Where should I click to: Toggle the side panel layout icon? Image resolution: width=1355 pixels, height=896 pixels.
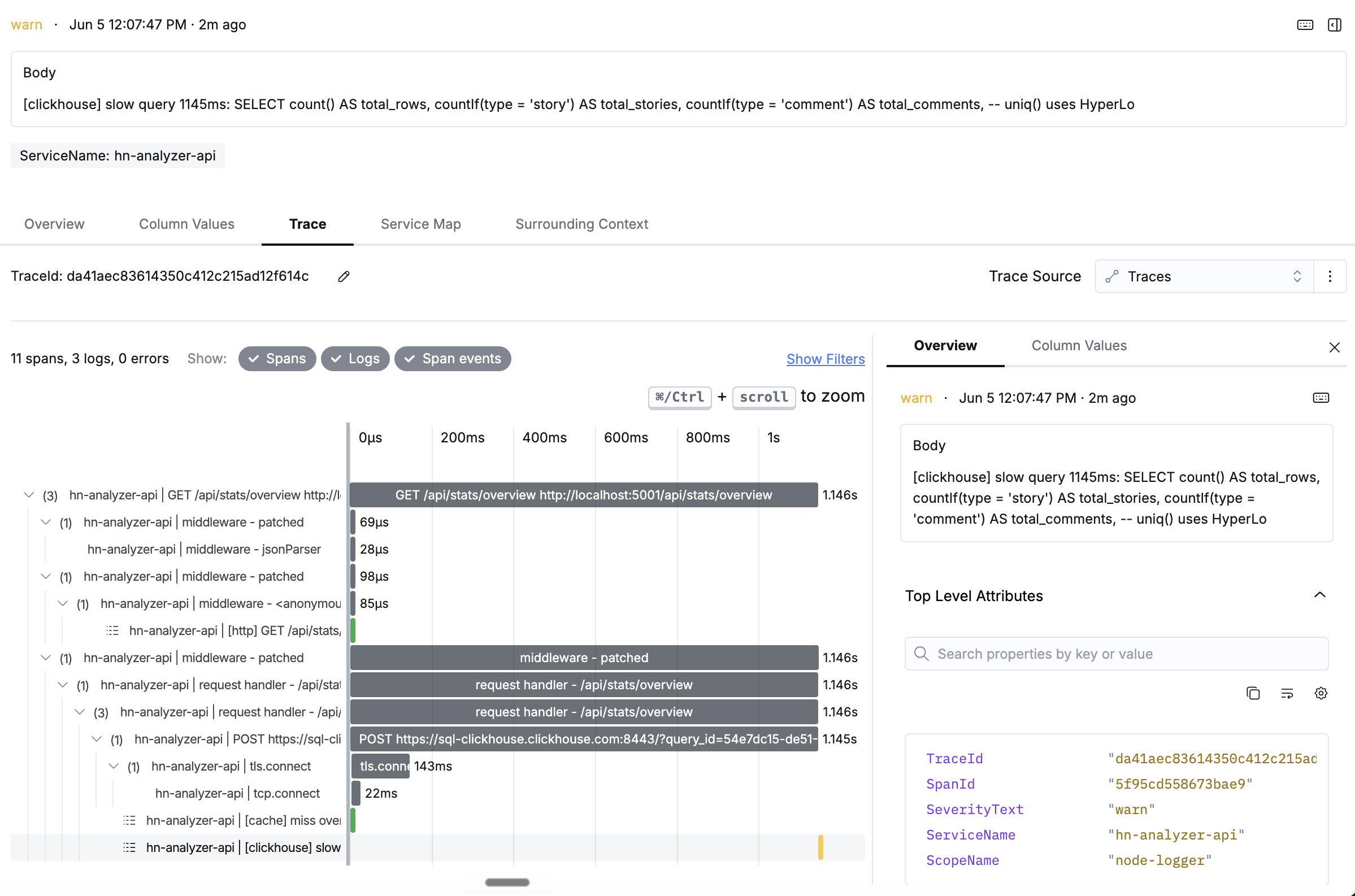point(1335,24)
